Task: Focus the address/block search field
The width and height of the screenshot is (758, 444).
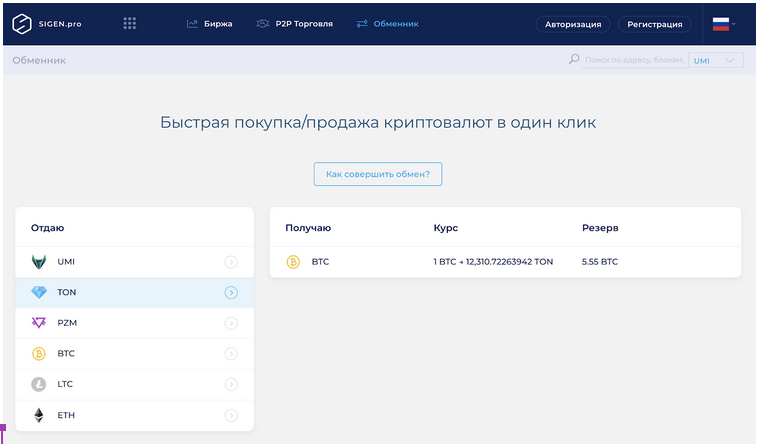Action: [632, 60]
